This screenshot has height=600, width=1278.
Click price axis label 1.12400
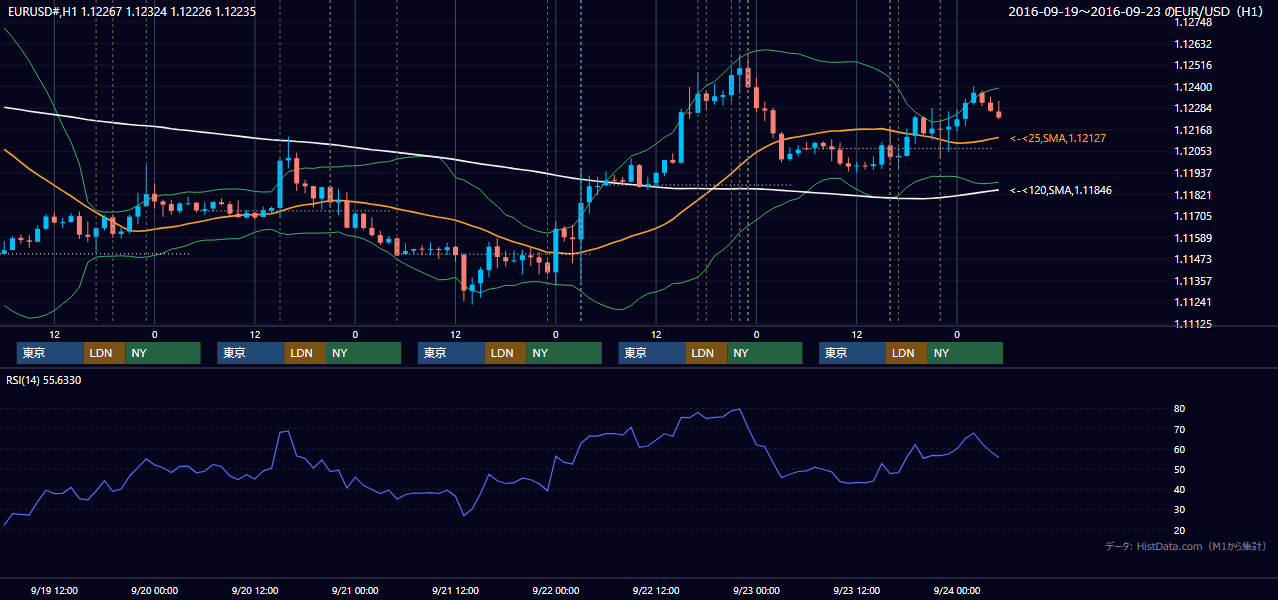click(1194, 87)
